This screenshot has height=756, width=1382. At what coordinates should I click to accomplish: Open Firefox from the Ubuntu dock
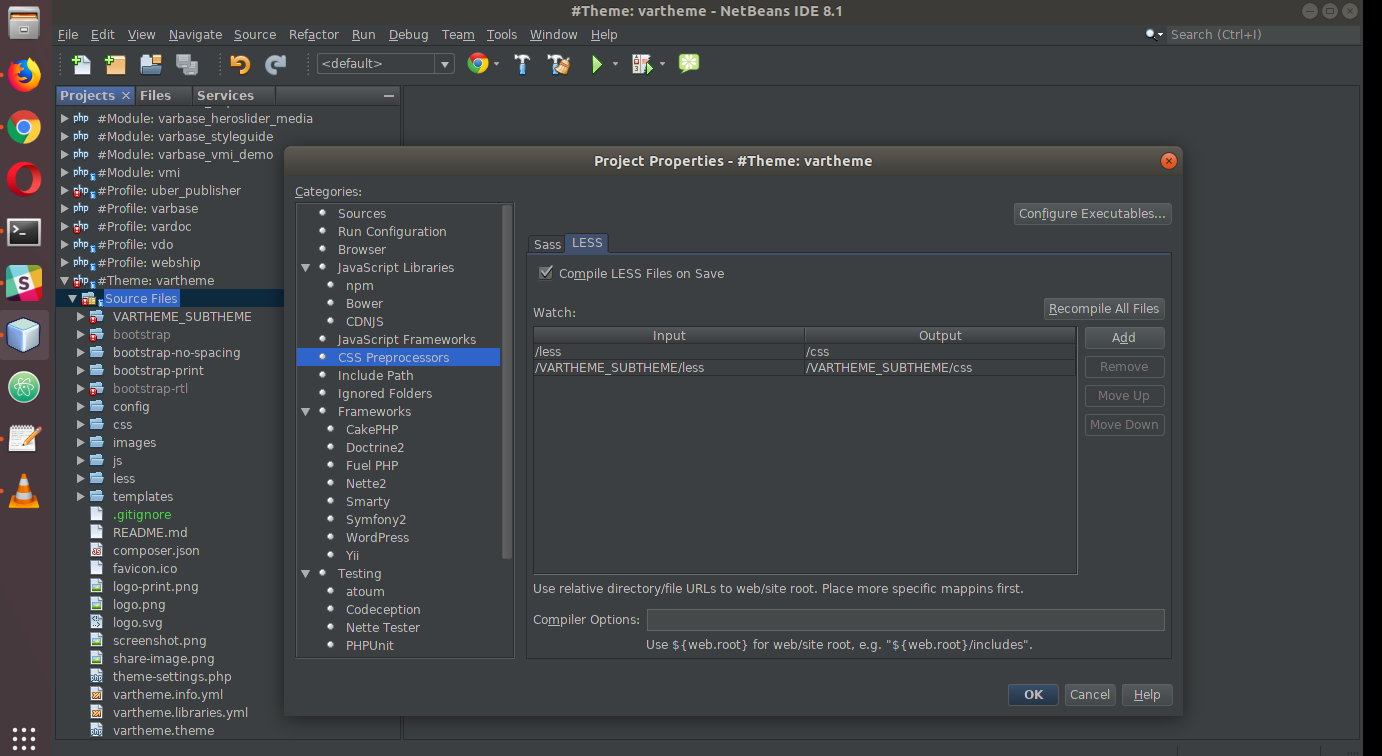click(x=24, y=75)
